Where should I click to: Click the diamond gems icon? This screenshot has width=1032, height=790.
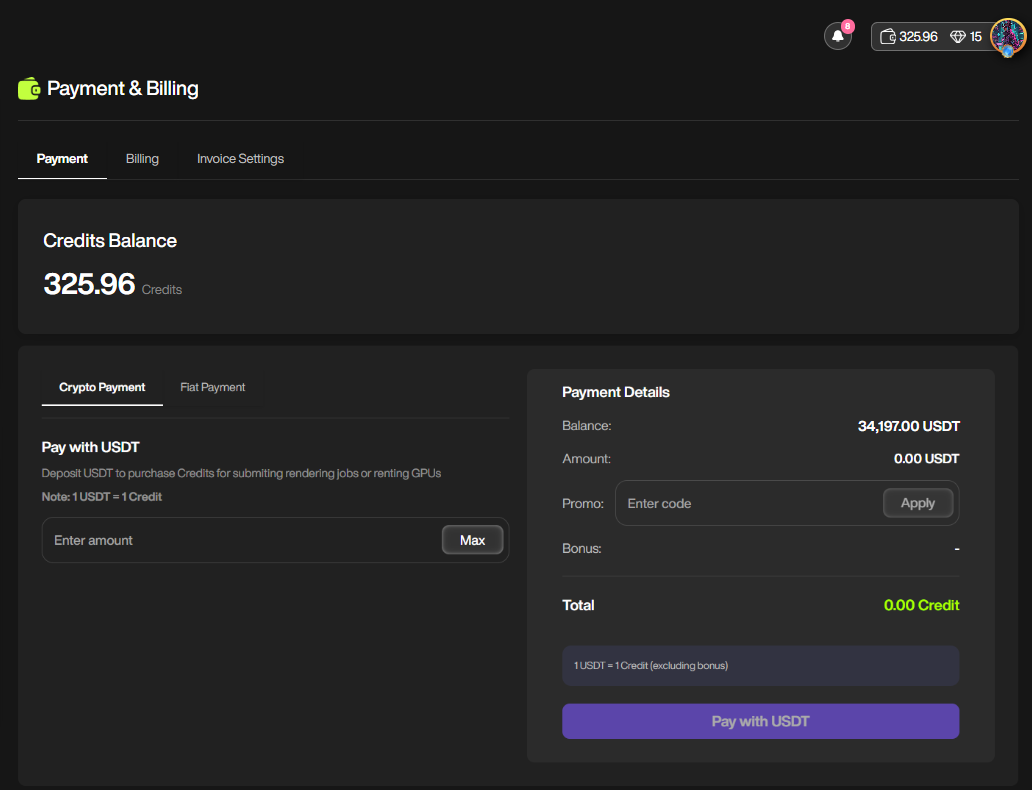958,36
